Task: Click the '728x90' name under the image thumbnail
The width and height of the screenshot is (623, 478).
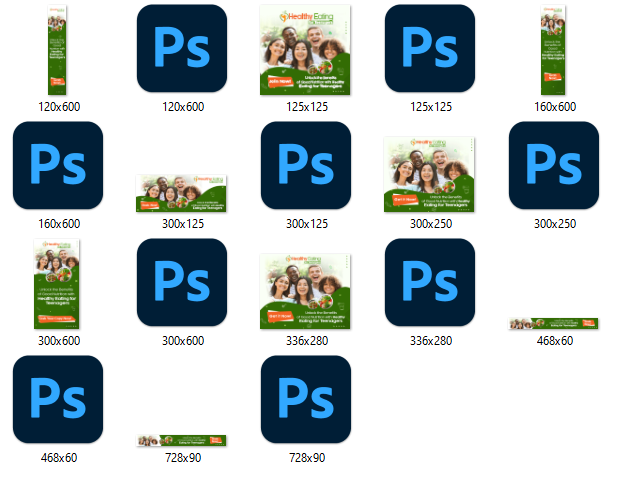Action: (x=183, y=458)
